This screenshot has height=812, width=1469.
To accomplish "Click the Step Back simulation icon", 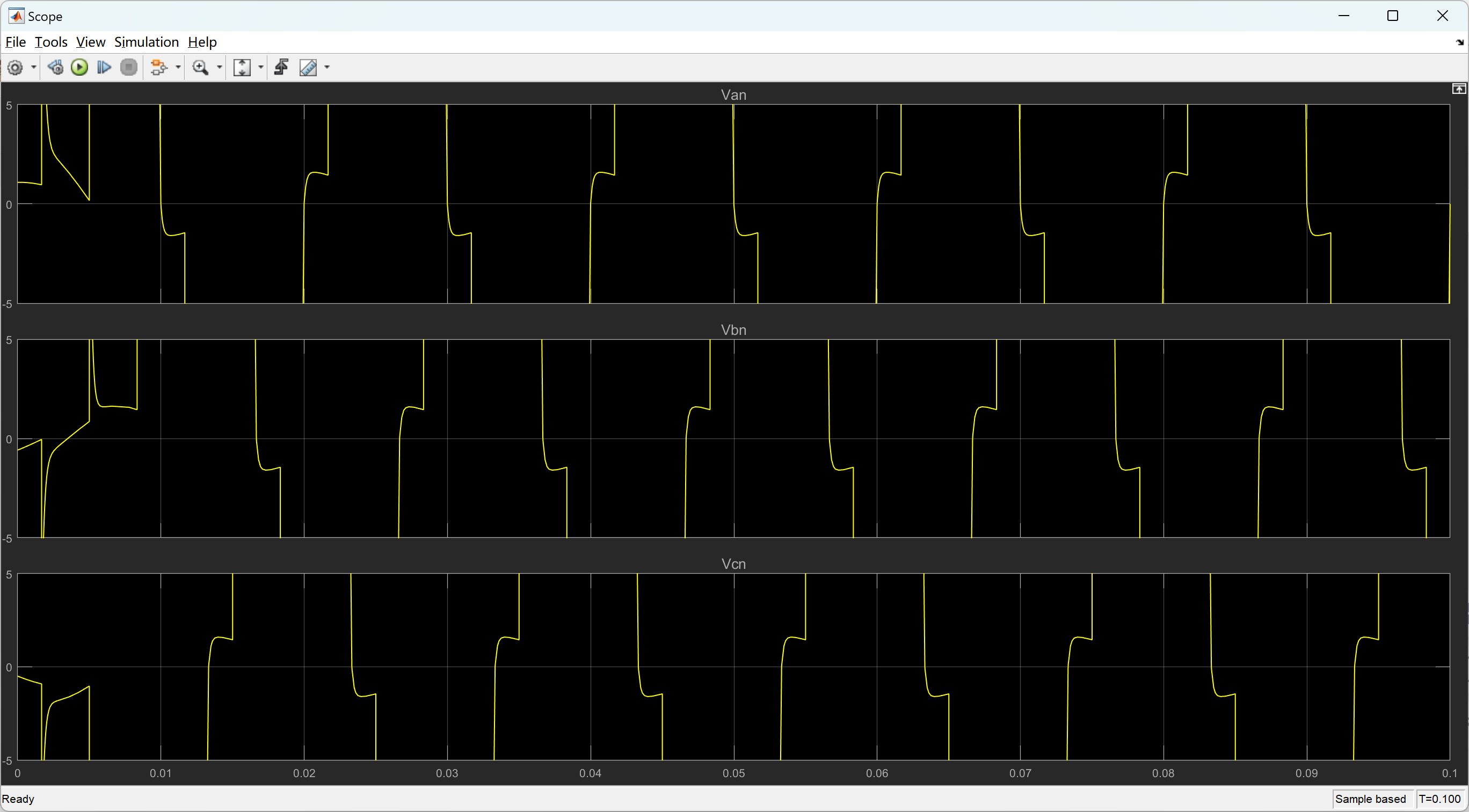I will pos(55,68).
